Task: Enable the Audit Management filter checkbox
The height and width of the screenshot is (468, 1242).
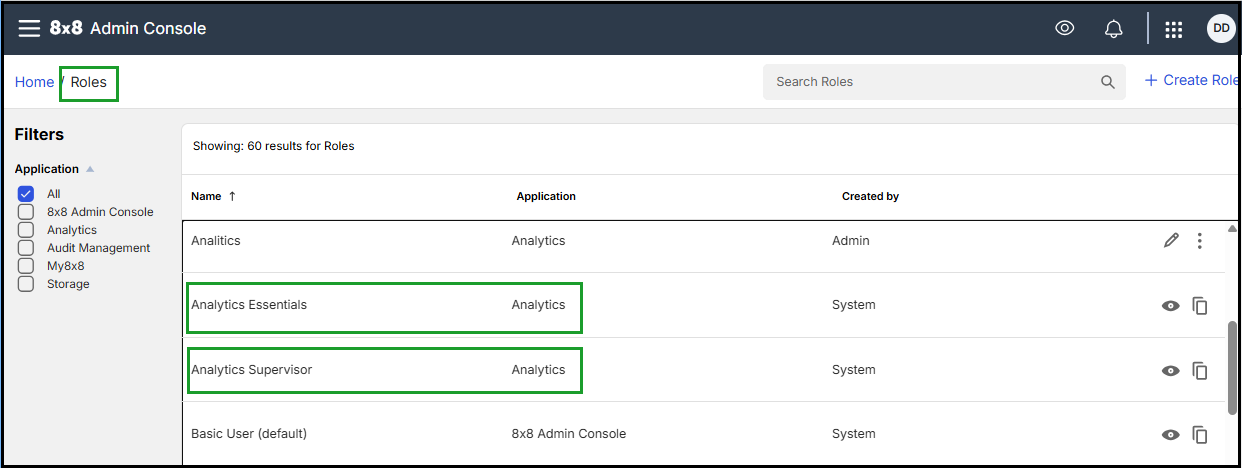Action: point(26,248)
